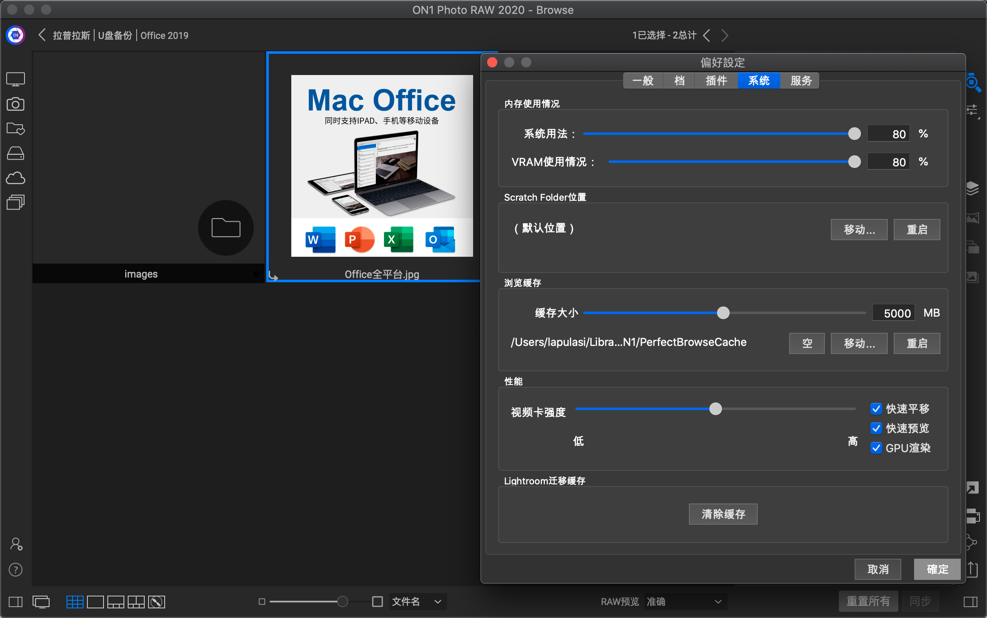
Task: Click 移动... for the Scratch Folder
Action: [x=859, y=230]
